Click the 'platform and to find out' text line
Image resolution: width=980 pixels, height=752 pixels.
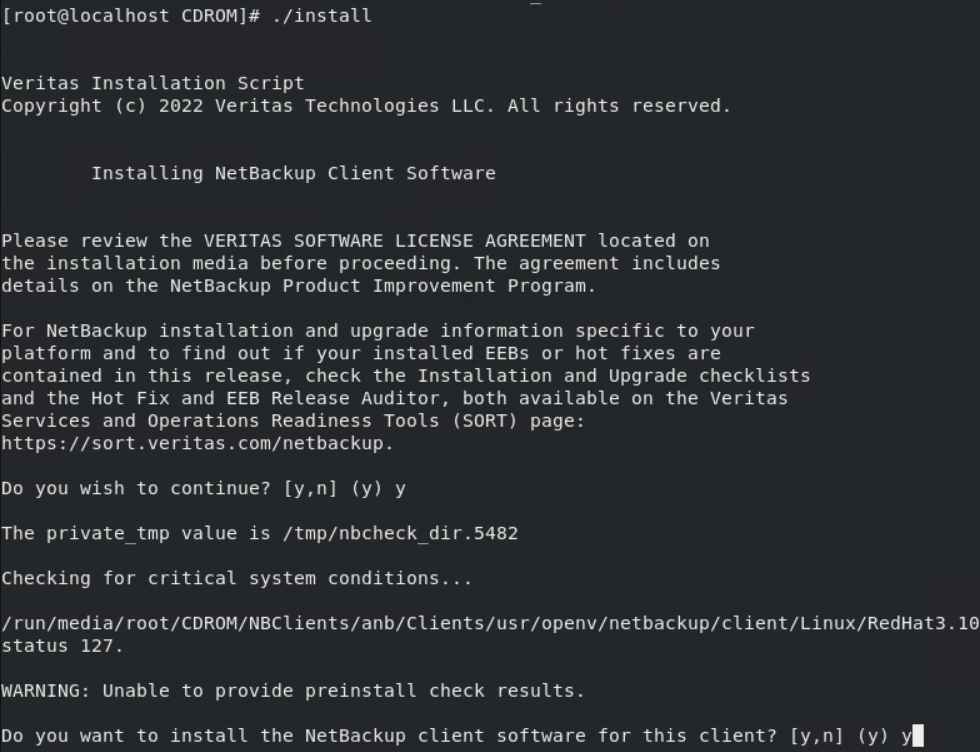tap(361, 353)
